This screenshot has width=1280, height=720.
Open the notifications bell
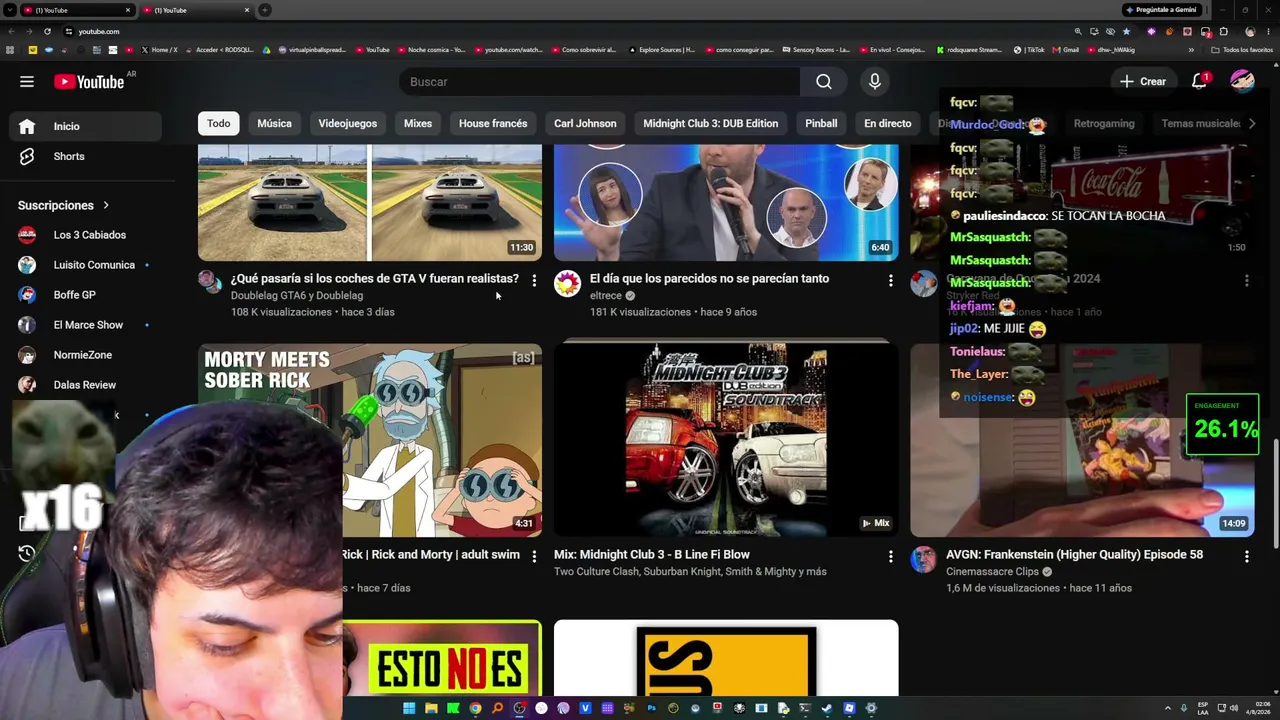tap(1199, 82)
